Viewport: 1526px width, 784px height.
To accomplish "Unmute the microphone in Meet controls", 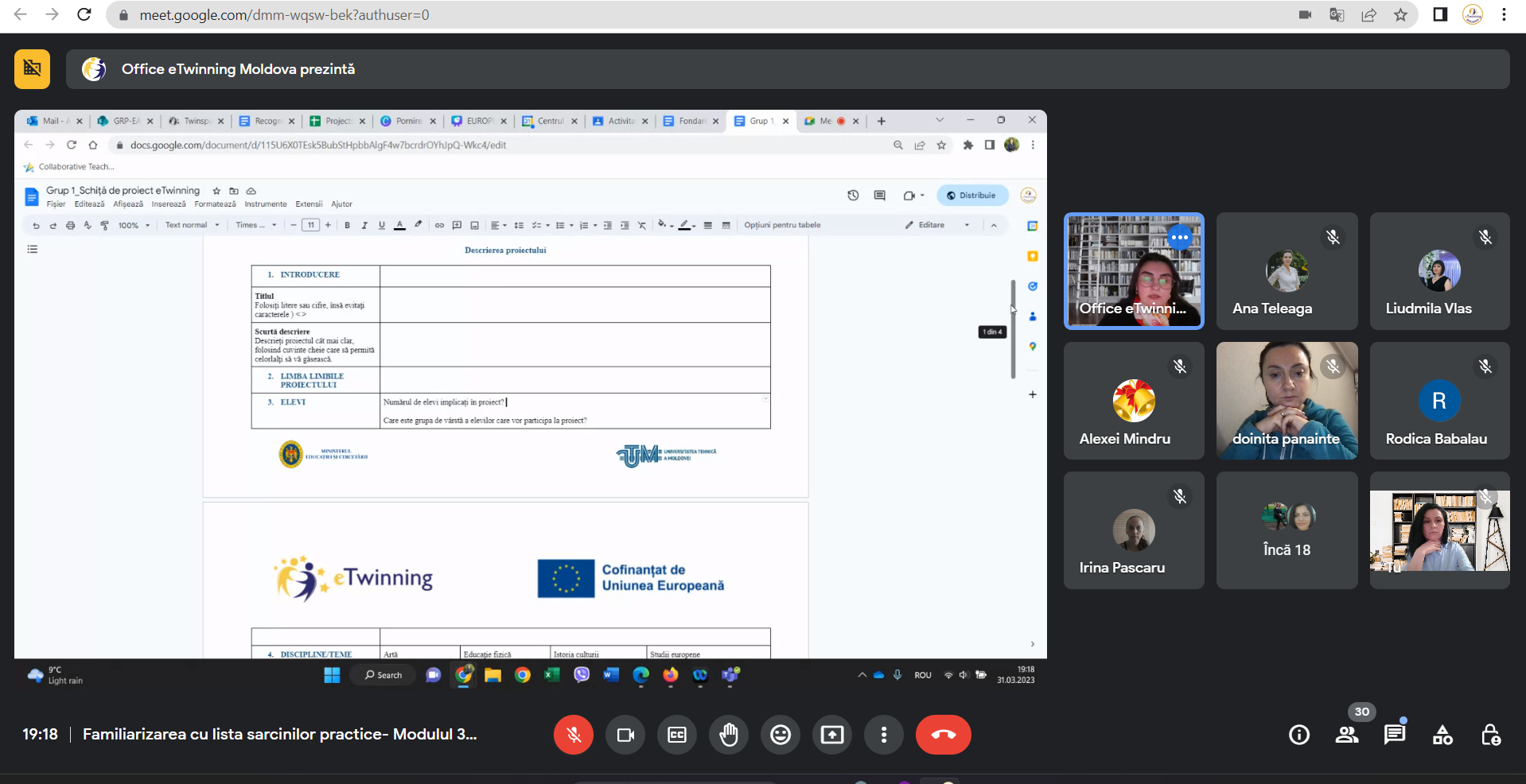I will click(573, 735).
